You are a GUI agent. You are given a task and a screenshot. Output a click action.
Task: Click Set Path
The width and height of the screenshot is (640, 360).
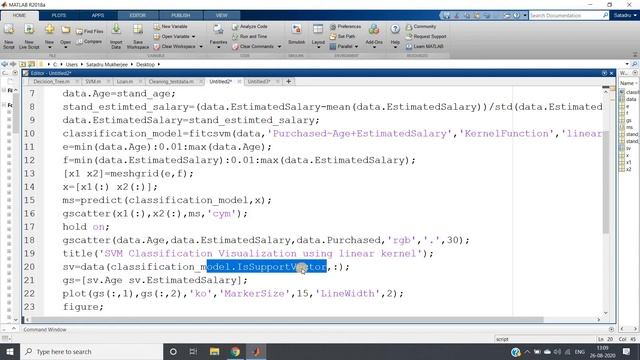pos(342,36)
